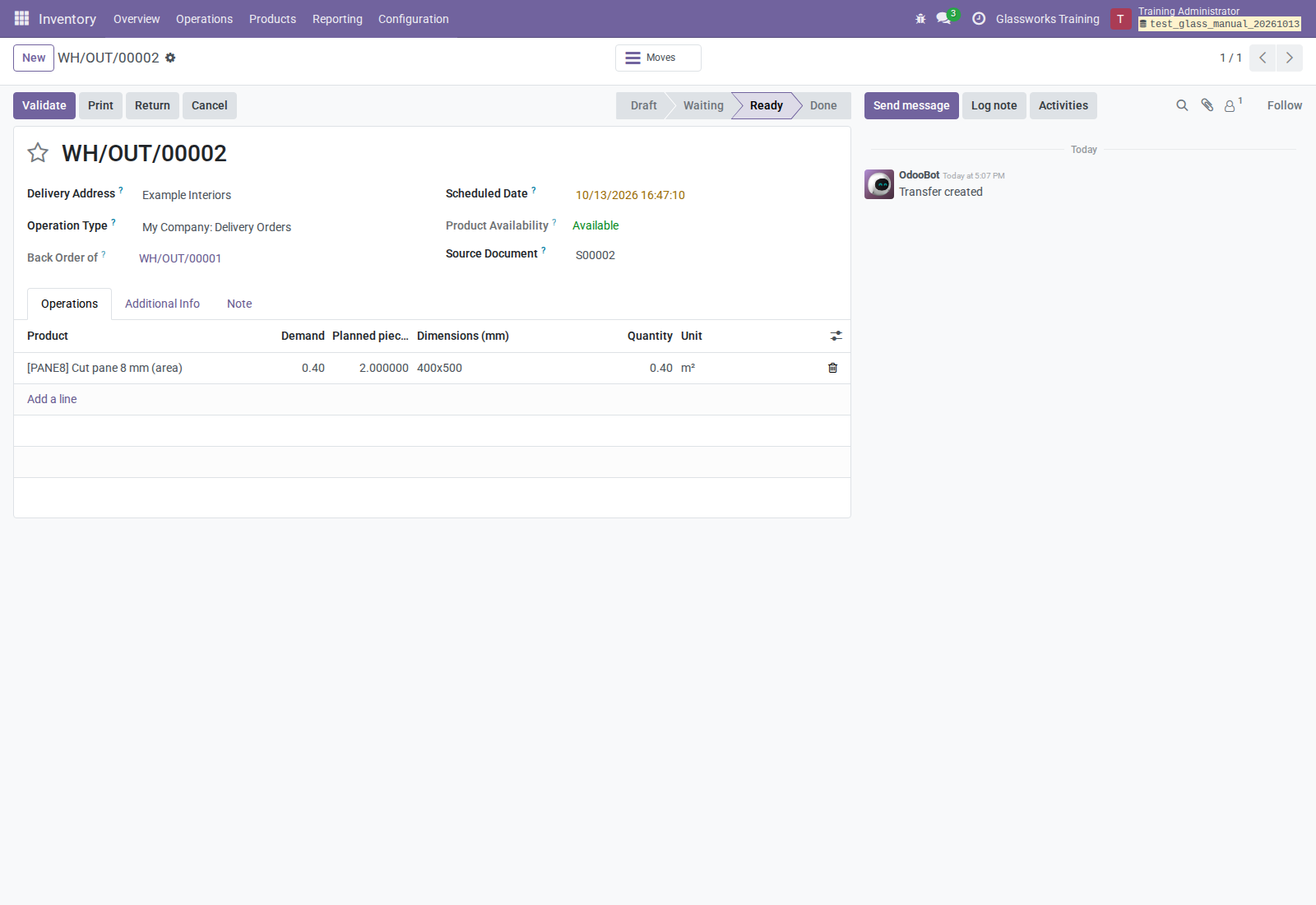Search chatter messages with magnifier icon
Image resolution: width=1316 pixels, height=905 pixels.
pyautogui.click(x=1182, y=105)
